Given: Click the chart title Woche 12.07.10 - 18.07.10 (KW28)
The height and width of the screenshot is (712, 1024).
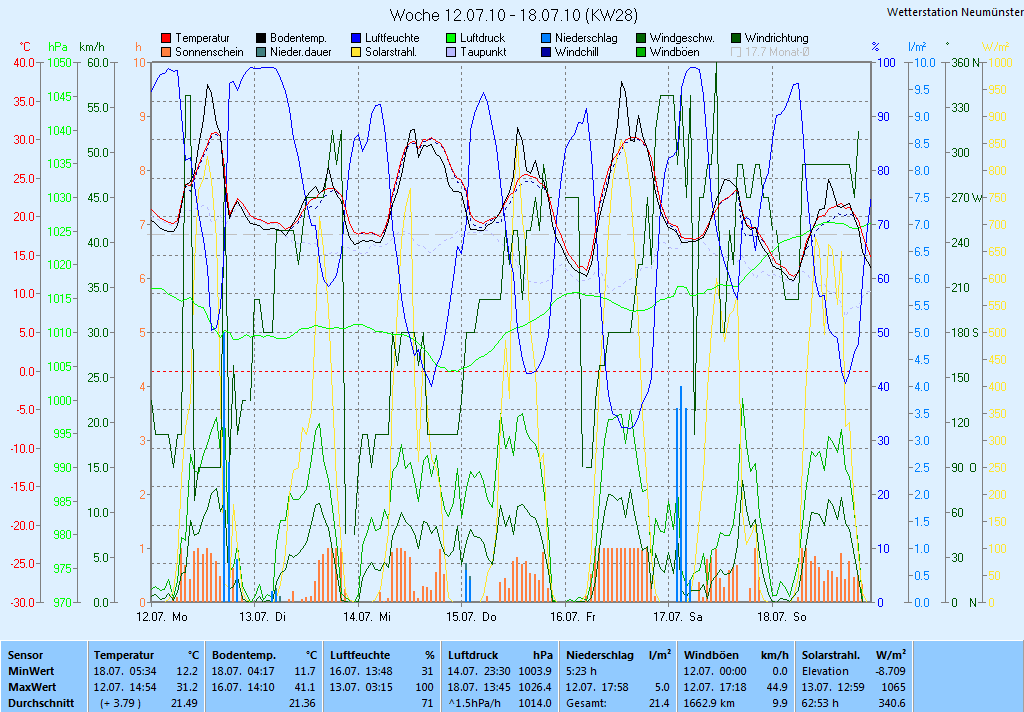Looking at the screenshot, I should point(513,15).
